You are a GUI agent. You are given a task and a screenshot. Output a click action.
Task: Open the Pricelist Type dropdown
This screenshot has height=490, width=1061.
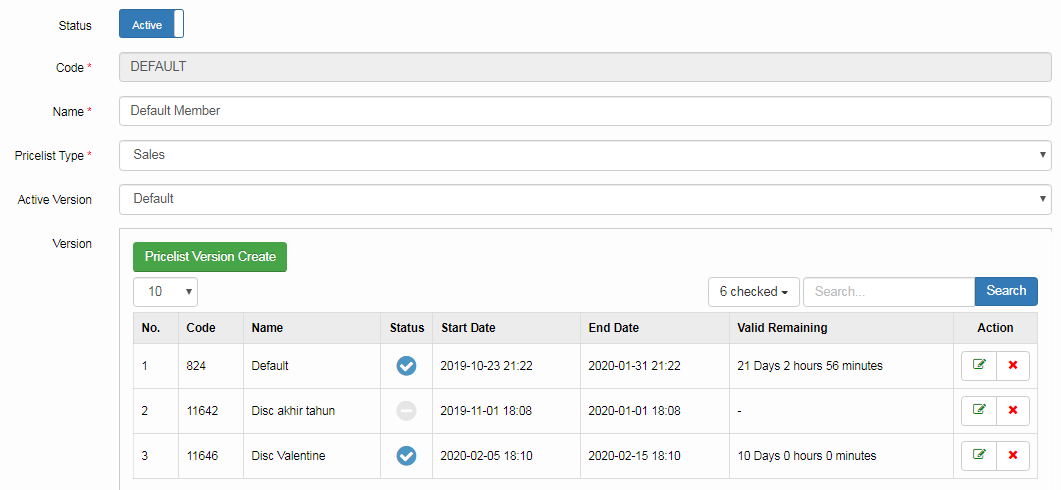(585, 155)
